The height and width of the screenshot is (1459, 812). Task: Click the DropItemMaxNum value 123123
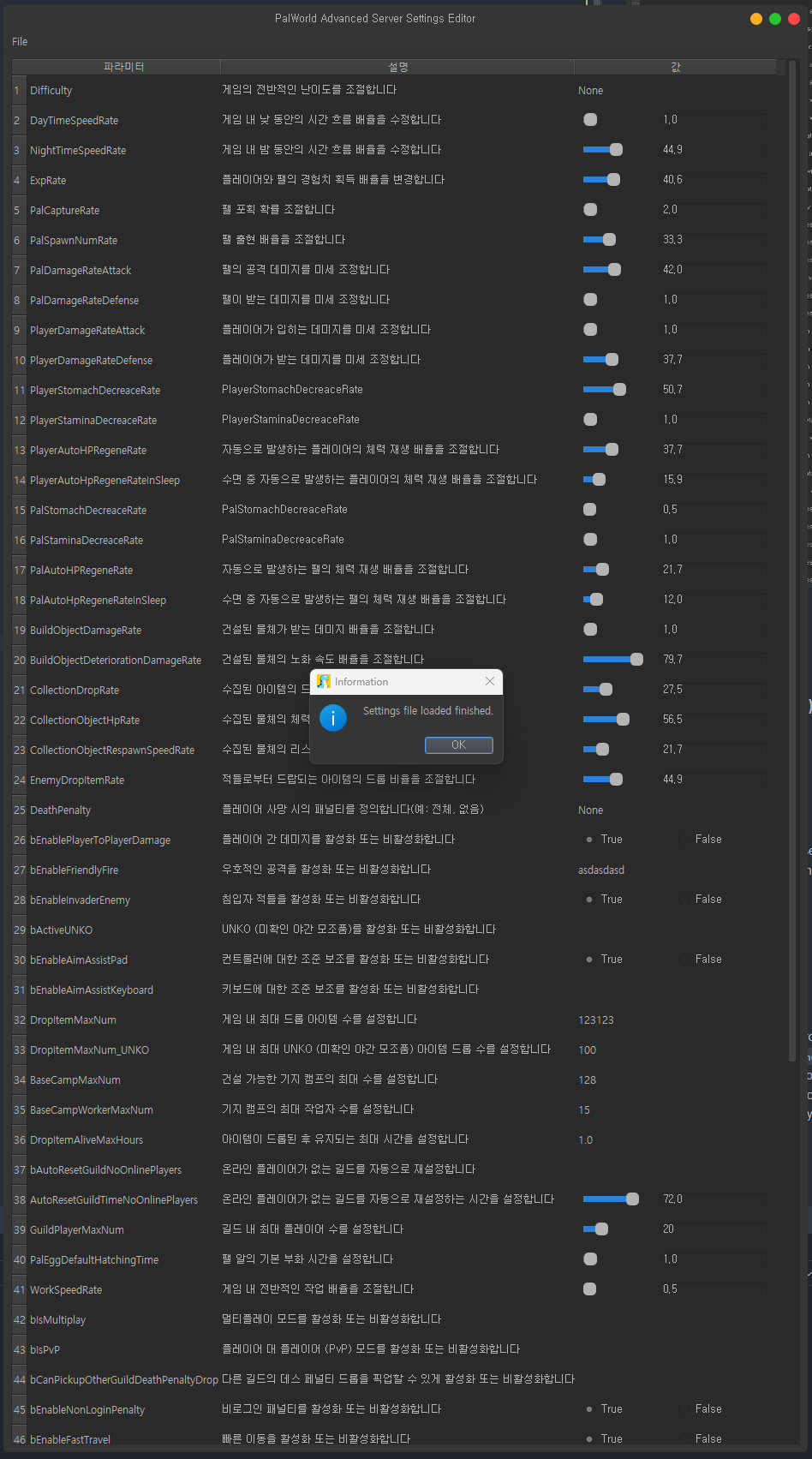point(596,1020)
